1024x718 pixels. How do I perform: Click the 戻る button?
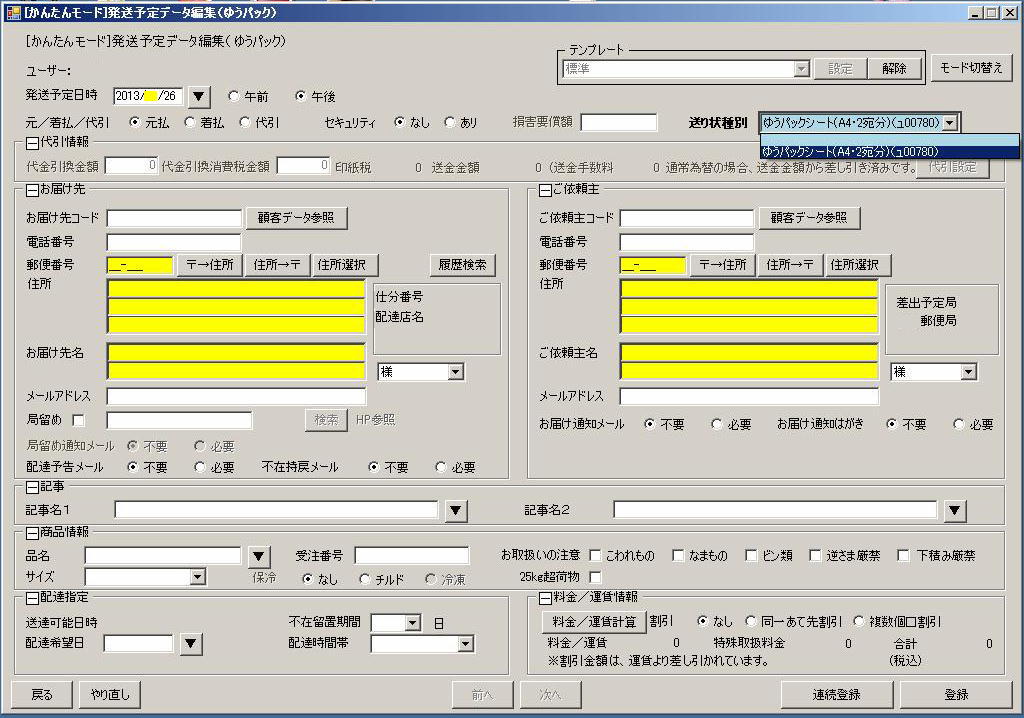pyautogui.click(x=42, y=694)
